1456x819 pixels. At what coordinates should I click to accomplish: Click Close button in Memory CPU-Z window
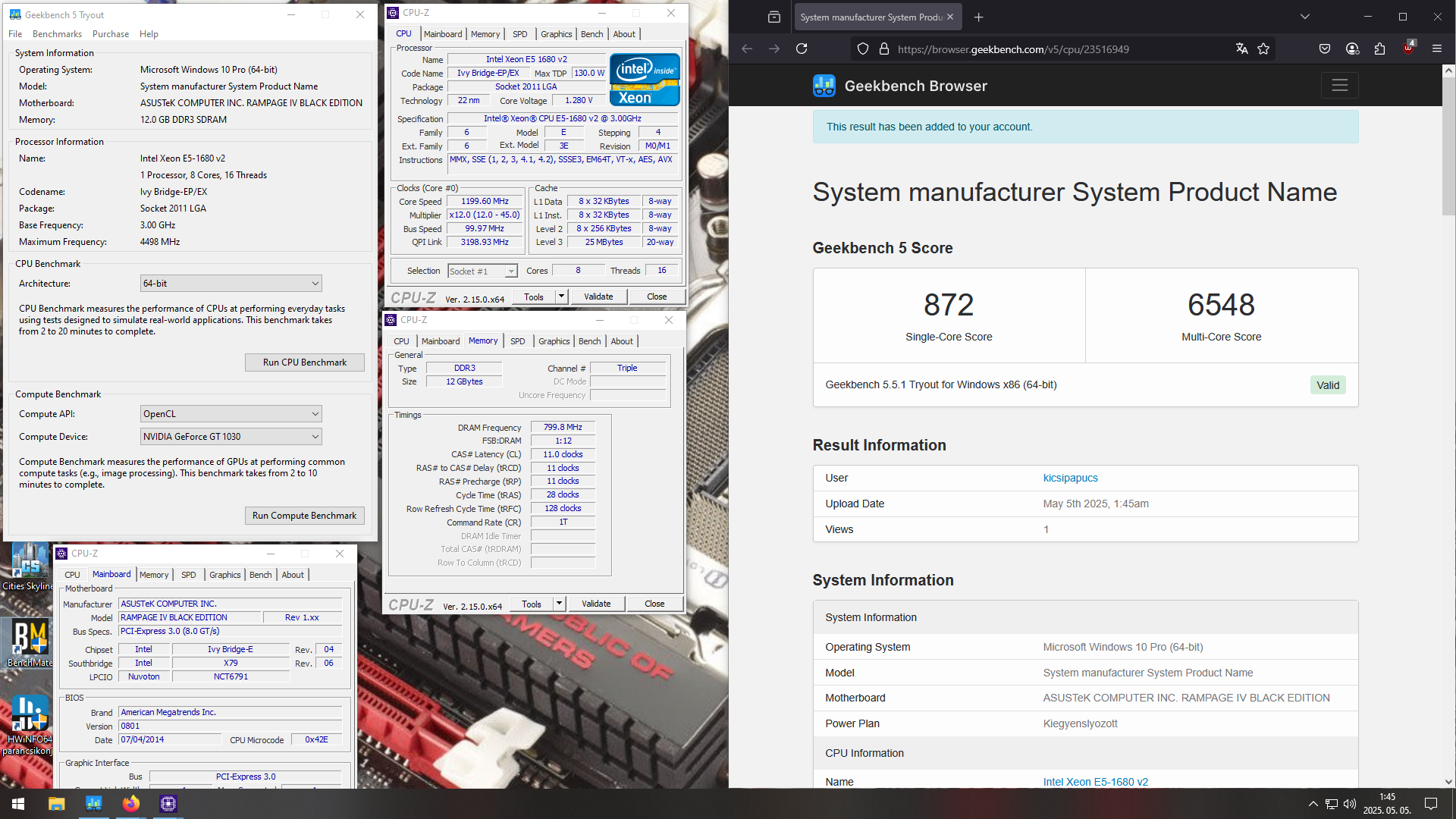pyautogui.click(x=654, y=604)
